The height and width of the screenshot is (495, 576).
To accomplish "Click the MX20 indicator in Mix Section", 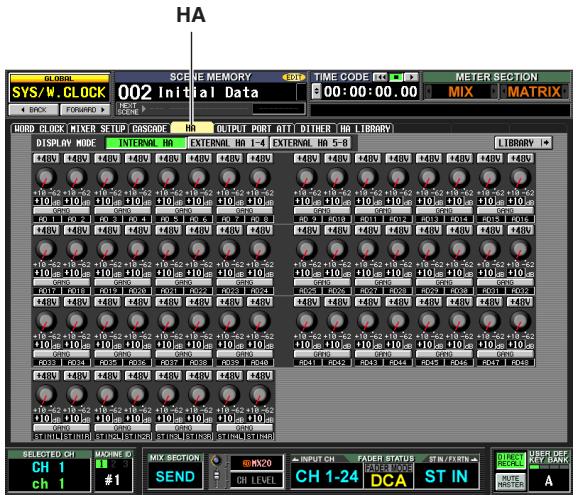I will [257, 463].
